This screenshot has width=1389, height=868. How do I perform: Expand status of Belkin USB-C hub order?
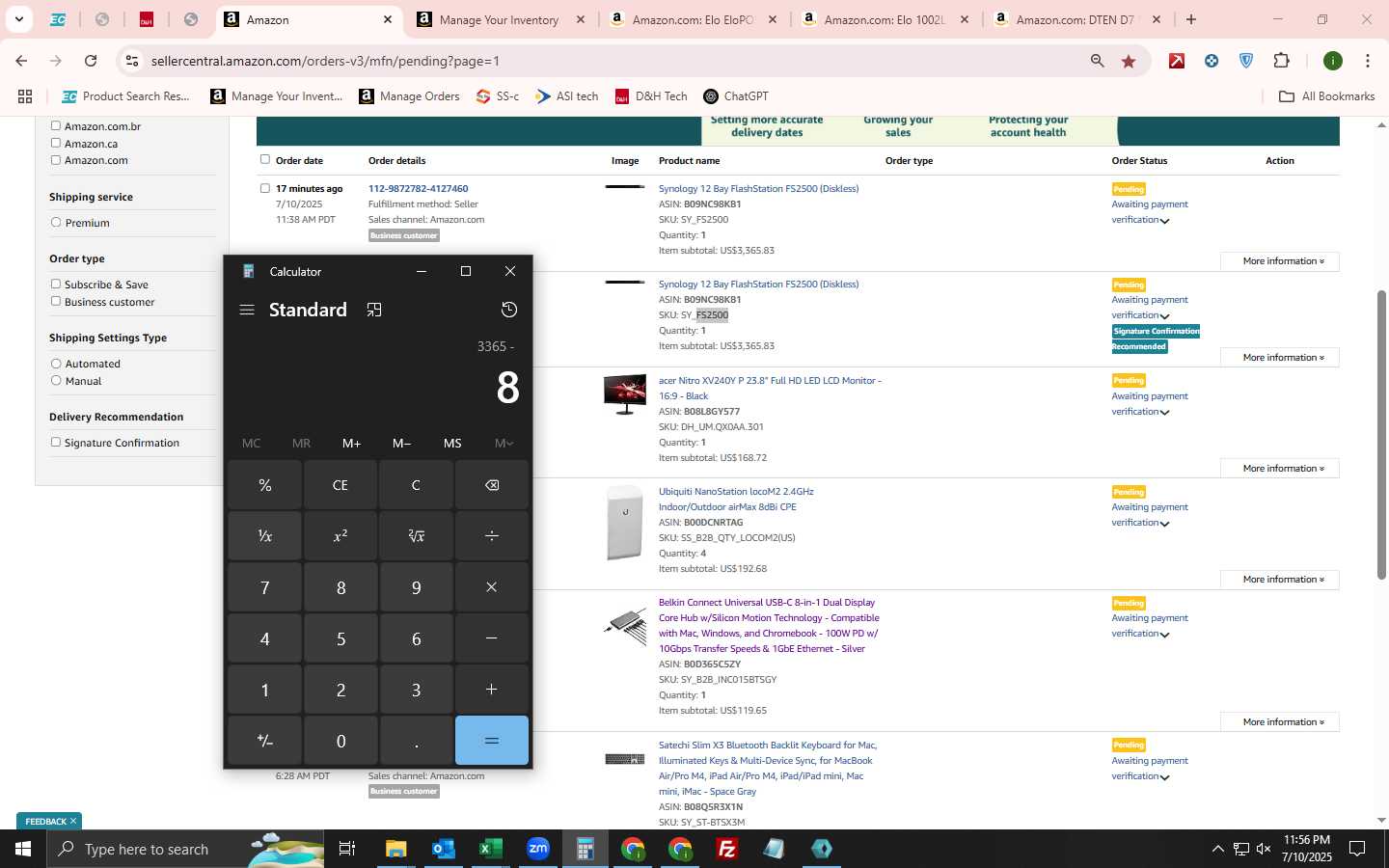1165,635
